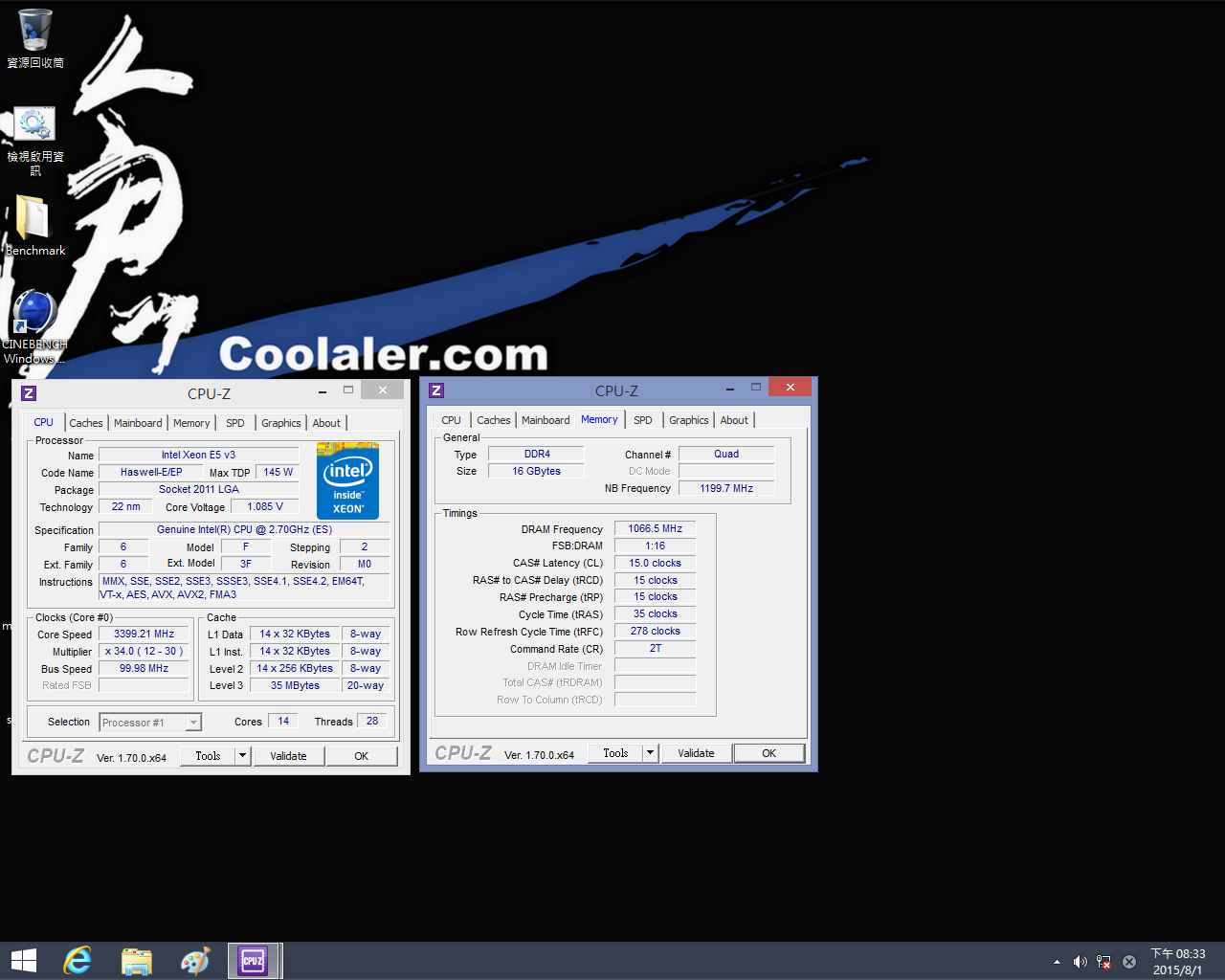The image size is (1225, 980).
Task: Show hidden tray icons arrow
Action: point(1057,962)
